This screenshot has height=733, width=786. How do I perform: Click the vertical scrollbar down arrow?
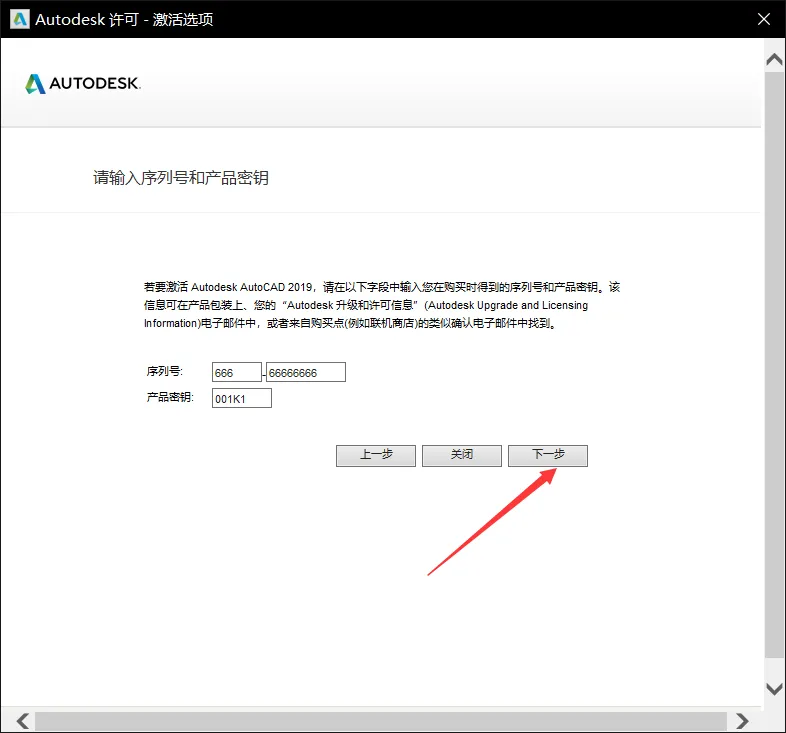pos(774,689)
